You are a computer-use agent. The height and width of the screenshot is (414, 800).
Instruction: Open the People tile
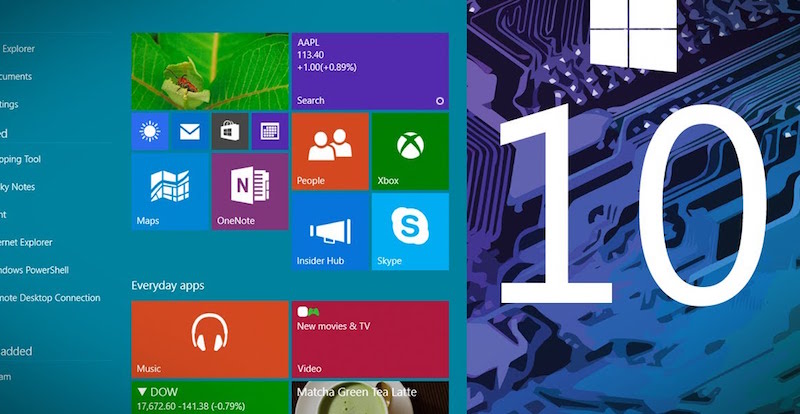tap(330, 152)
